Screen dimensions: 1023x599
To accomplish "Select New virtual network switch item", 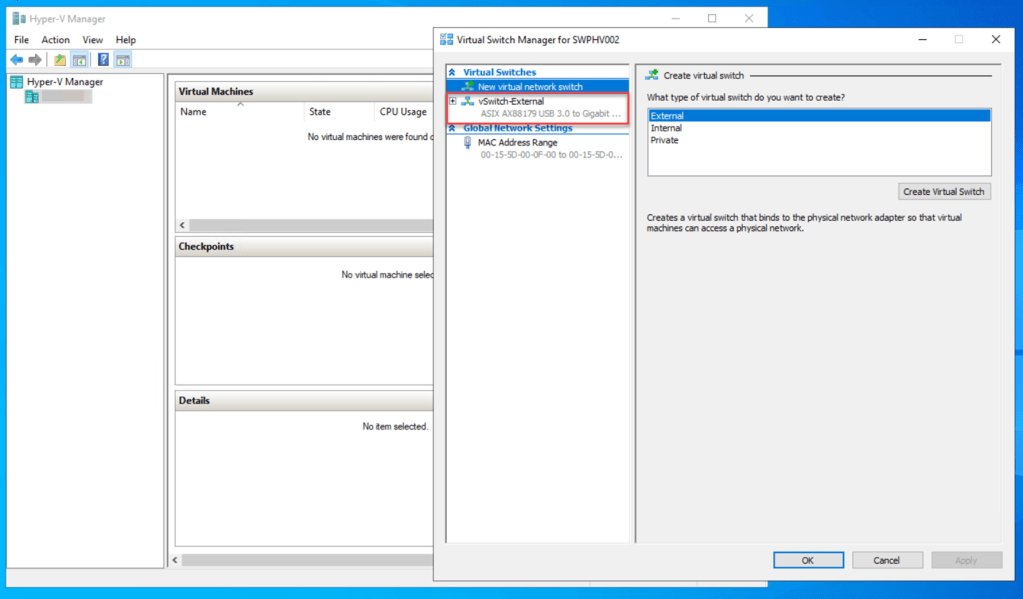I will [530, 87].
